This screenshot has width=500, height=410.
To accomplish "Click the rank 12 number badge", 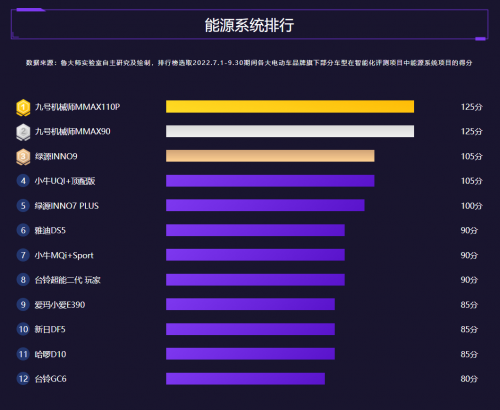I will 23,379.
